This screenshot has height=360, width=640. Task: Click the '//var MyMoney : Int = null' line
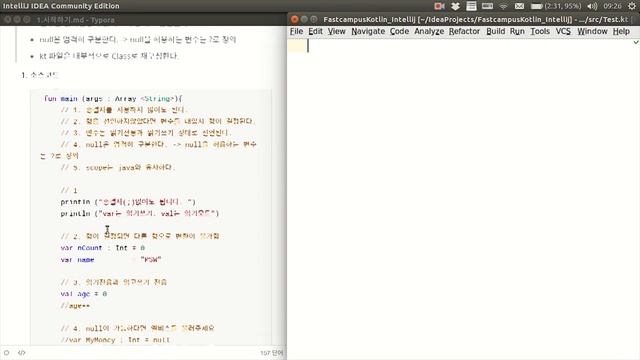tap(115, 340)
